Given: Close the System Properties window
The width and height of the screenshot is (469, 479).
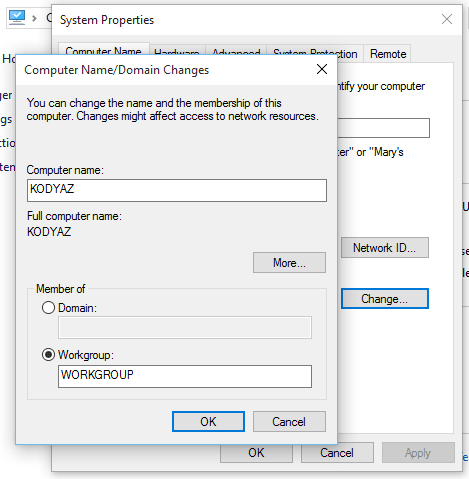Looking at the screenshot, I should [x=447, y=19].
